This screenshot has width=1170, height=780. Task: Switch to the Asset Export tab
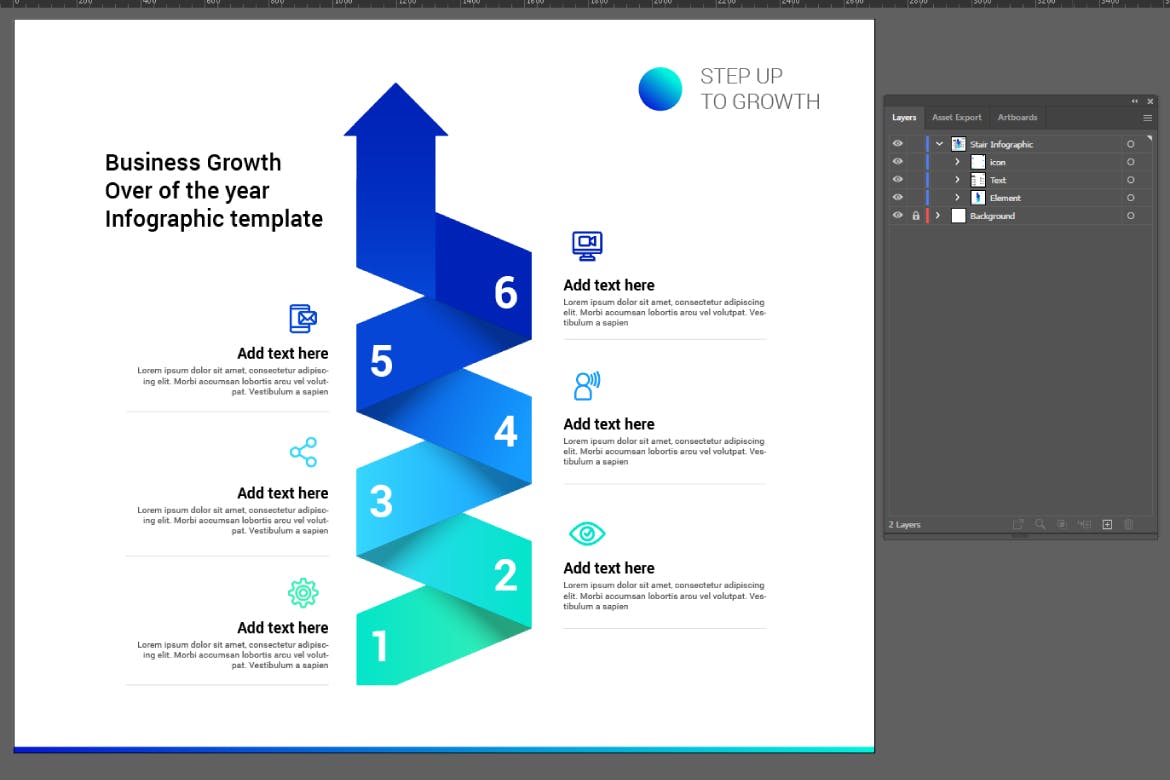(957, 117)
